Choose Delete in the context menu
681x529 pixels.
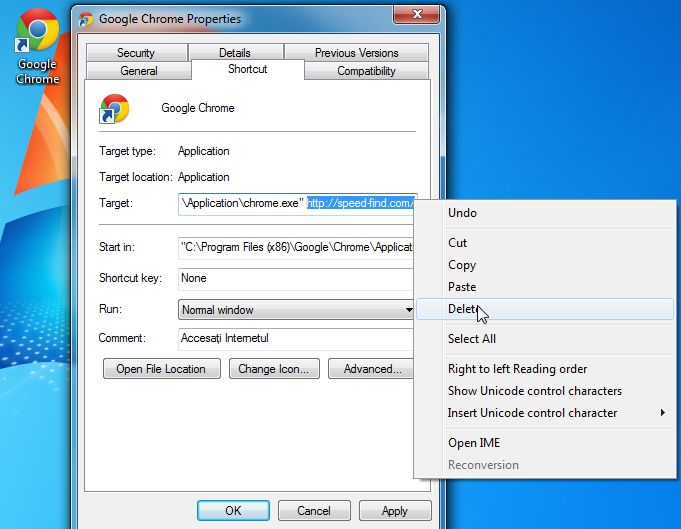click(545, 309)
